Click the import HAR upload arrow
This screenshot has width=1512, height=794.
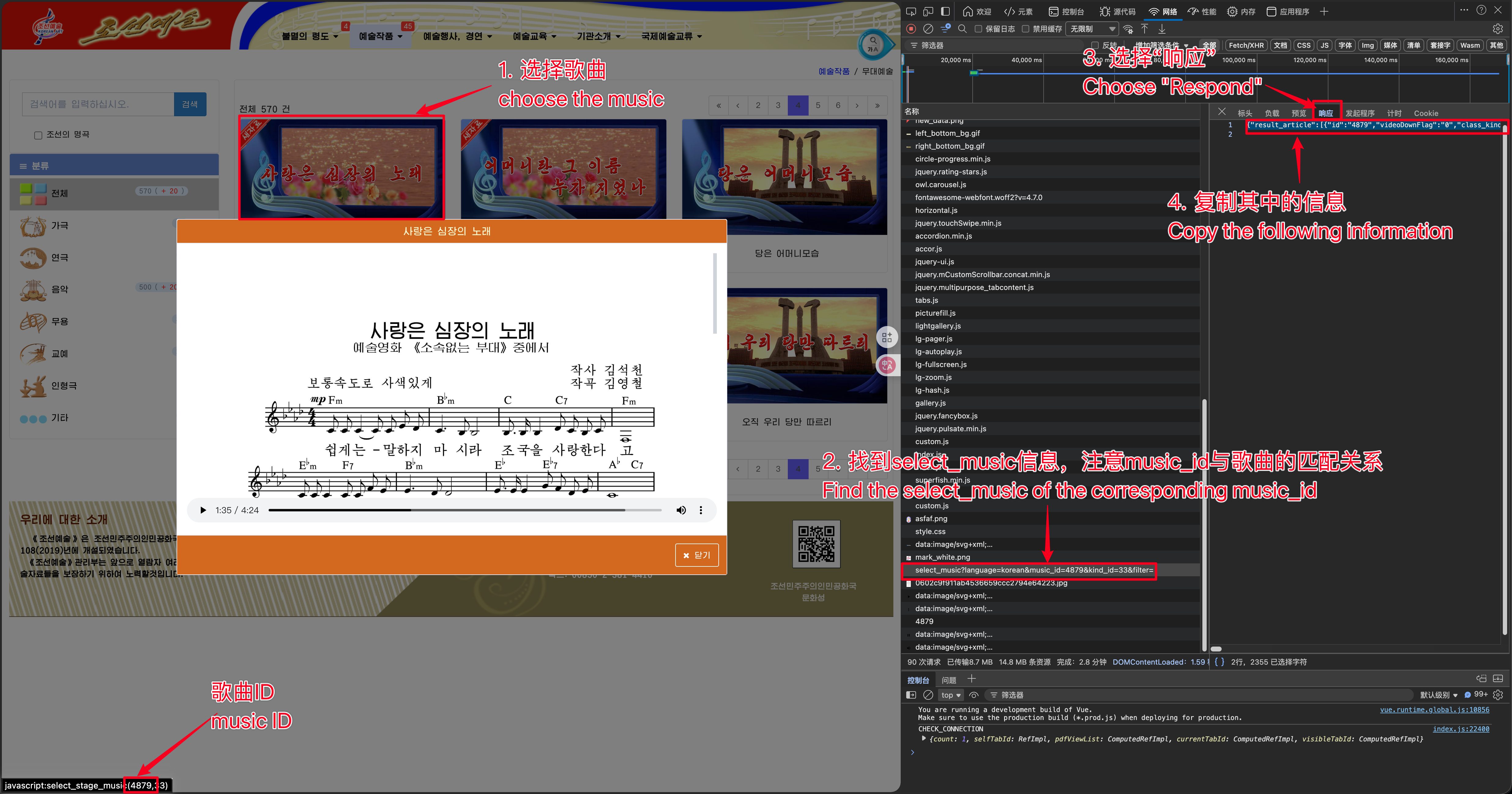(1145, 29)
